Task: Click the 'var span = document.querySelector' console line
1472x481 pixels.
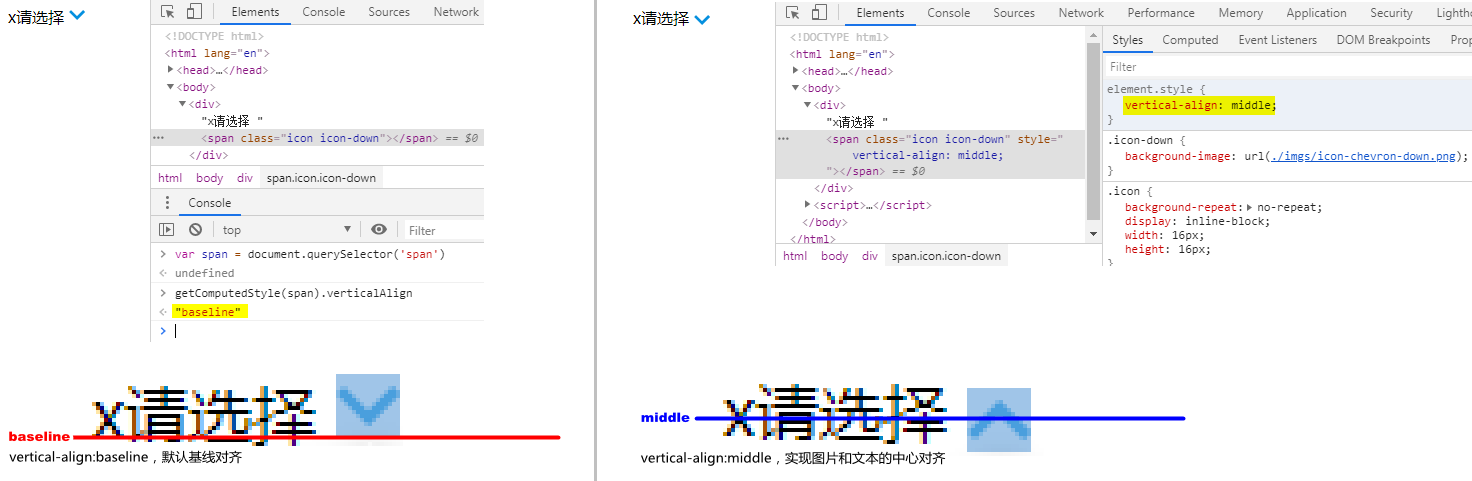Action: click(x=310, y=254)
